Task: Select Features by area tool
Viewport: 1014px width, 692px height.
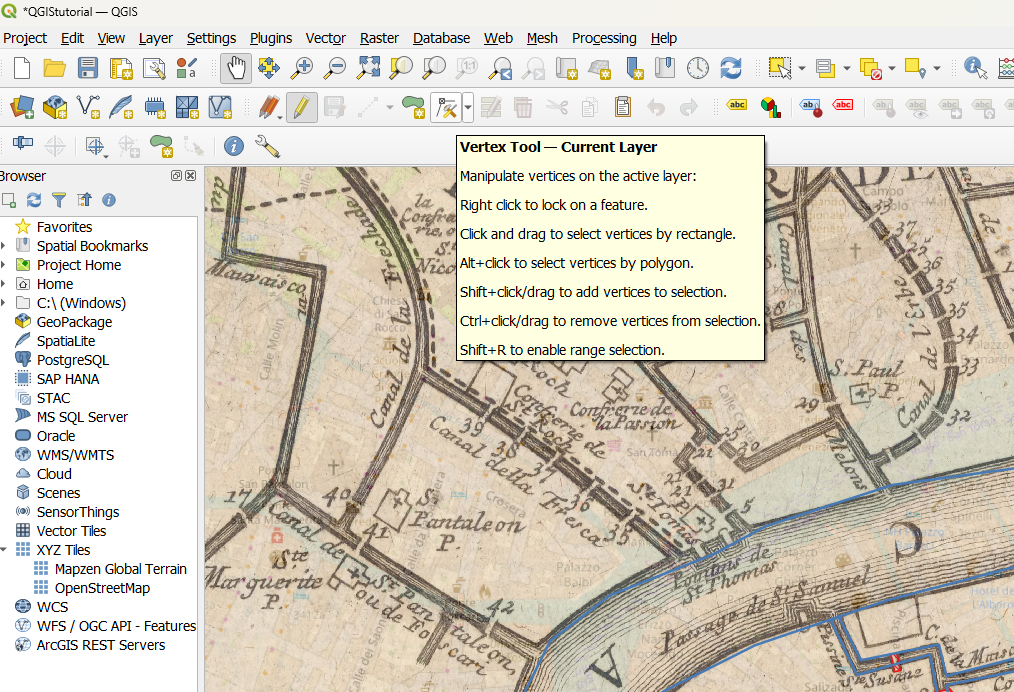Action: pos(779,68)
